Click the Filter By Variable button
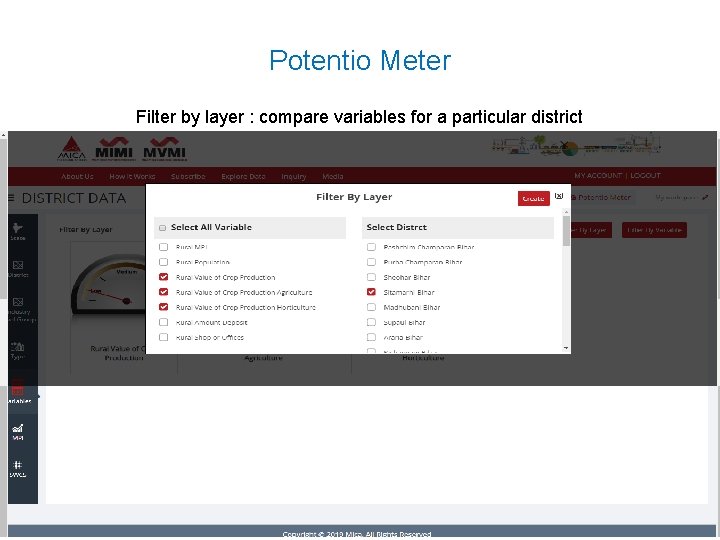 654,230
